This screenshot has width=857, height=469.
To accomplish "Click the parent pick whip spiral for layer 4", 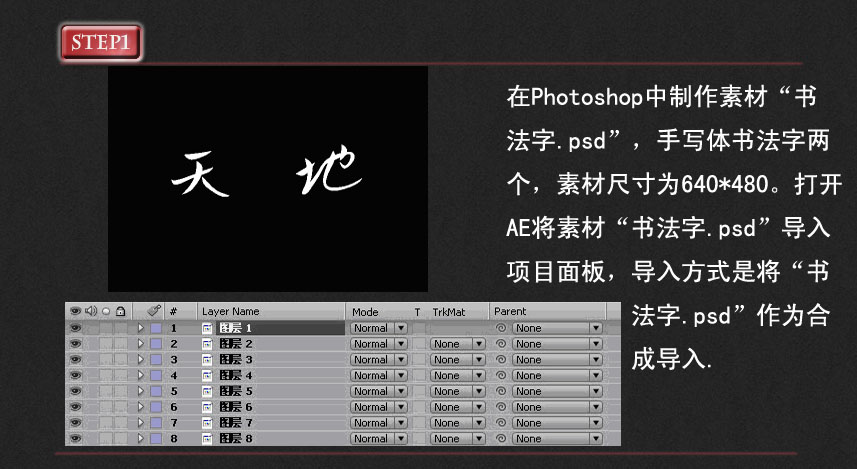I will pos(501,376).
